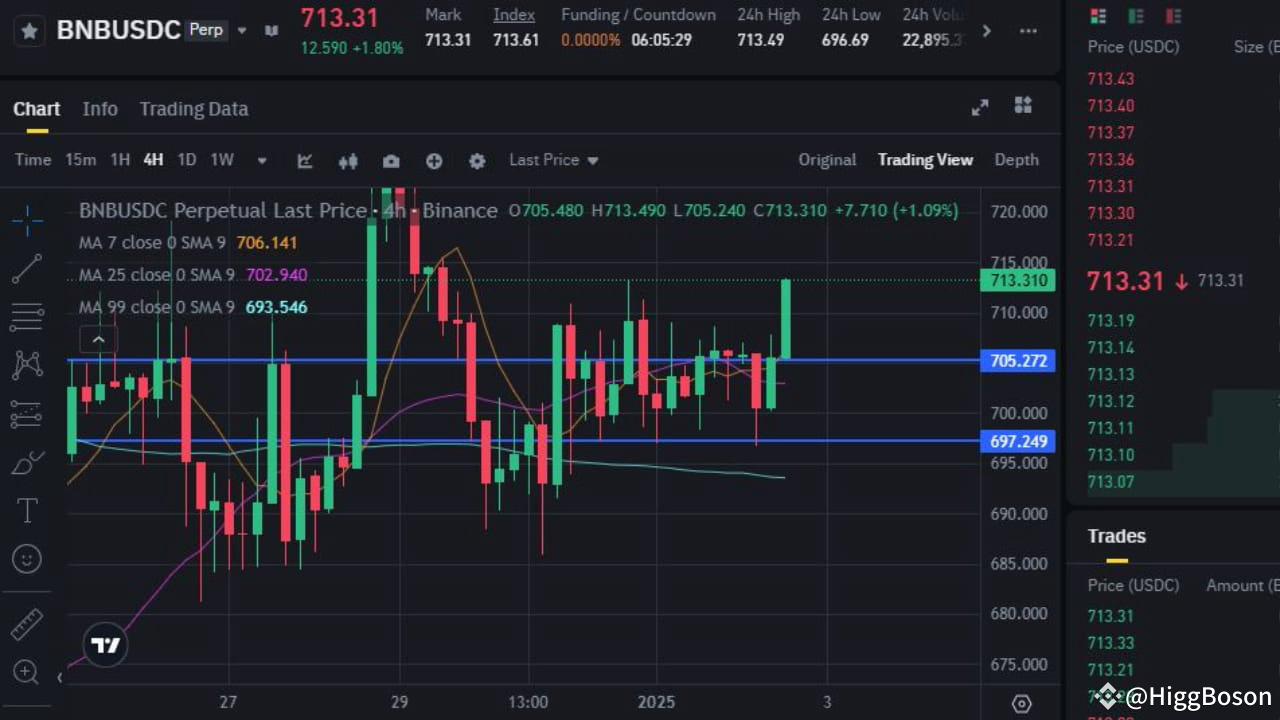Open the Last Price dropdown
Screen dimensions: 1280x720
[553, 160]
